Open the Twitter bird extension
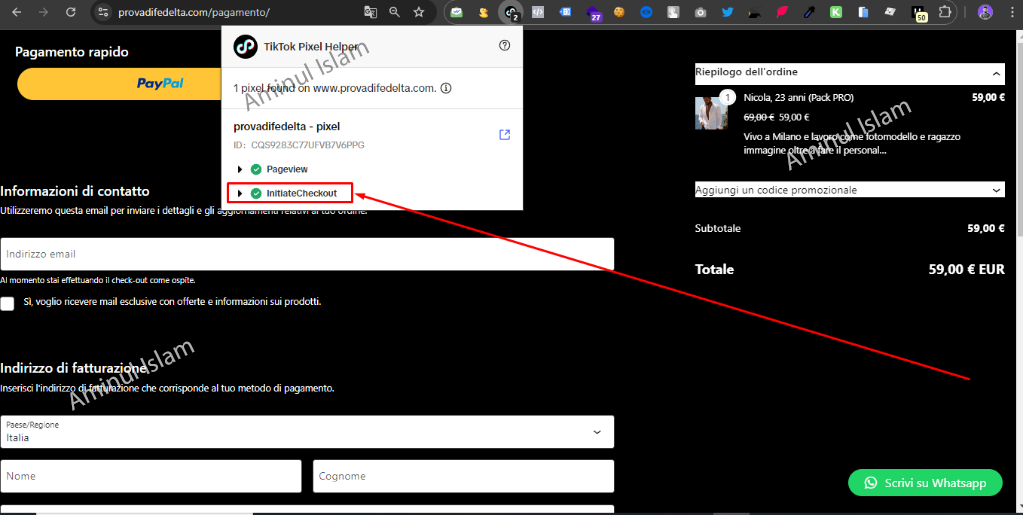 (728, 12)
